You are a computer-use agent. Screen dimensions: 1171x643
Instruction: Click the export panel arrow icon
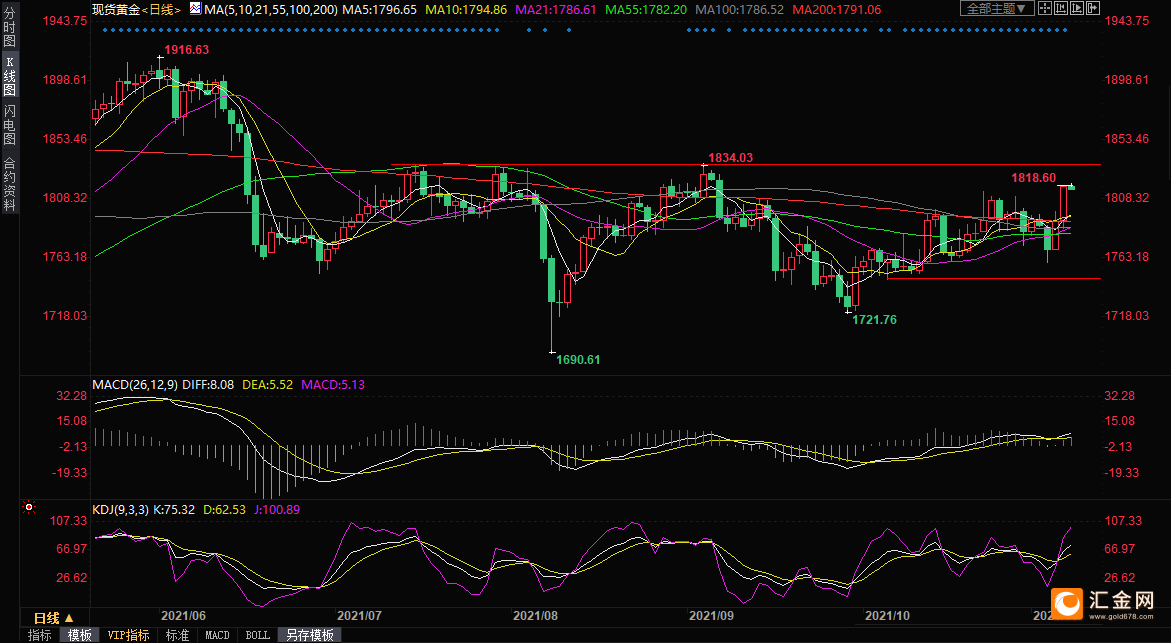[x=1093, y=8]
